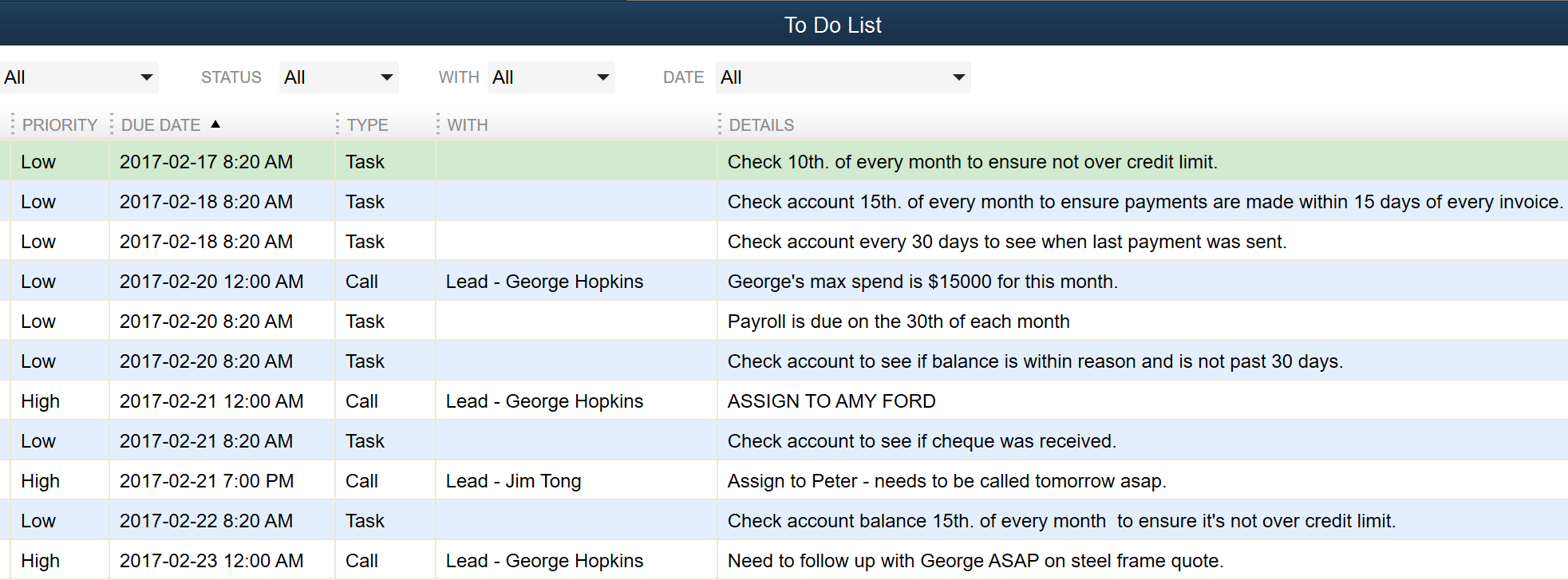
Task: Click the 2017-02-23 12:00 AM due date
Action: click(x=211, y=561)
